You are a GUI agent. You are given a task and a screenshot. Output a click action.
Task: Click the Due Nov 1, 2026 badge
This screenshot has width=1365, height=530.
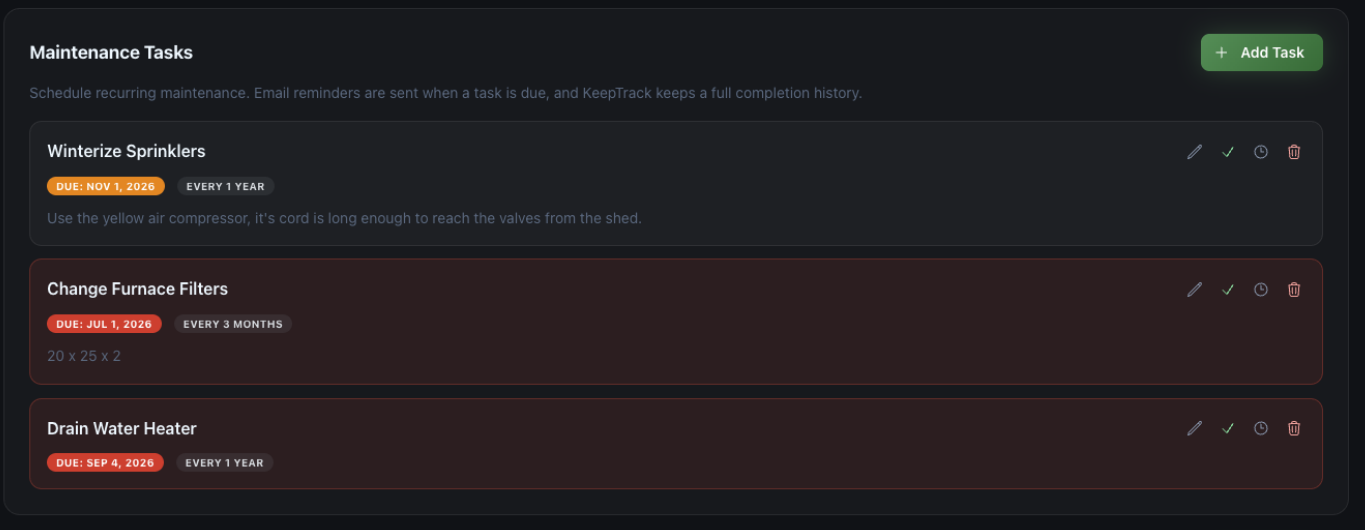pyautogui.click(x=106, y=186)
